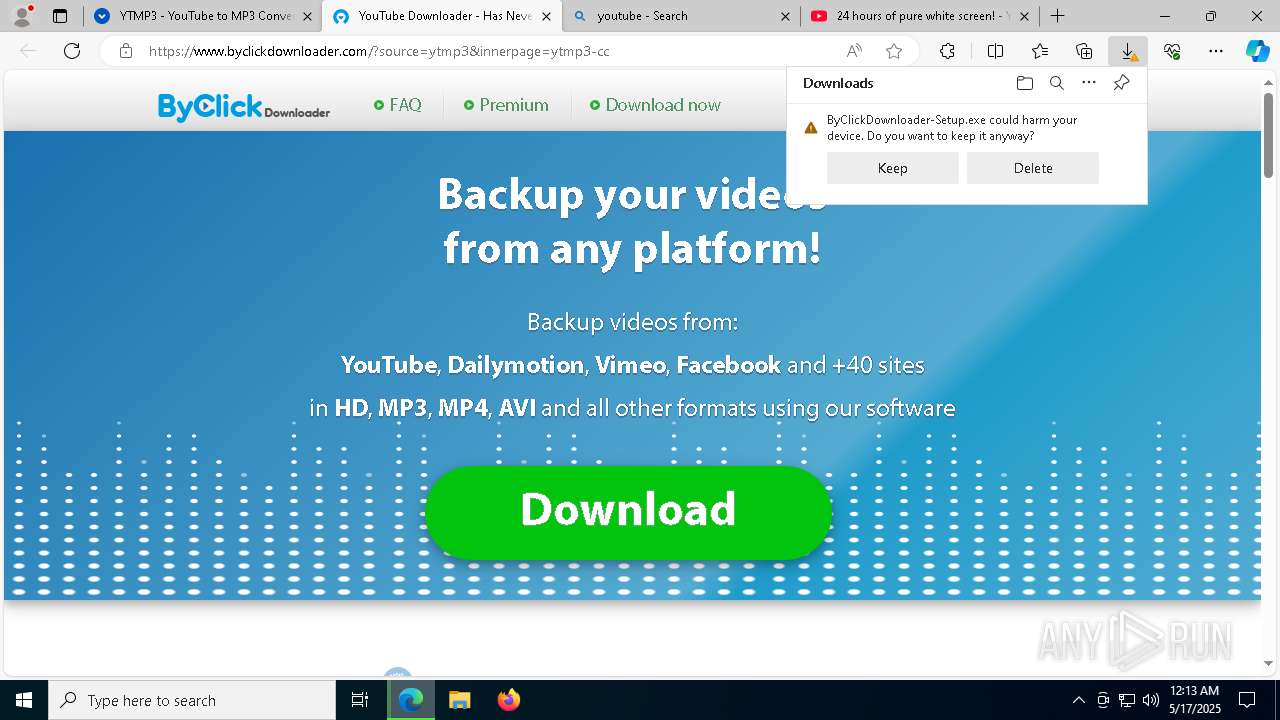Image resolution: width=1280 pixels, height=720 pixels.
Task: Open the network status icon
Action: tap(1127, 700)
